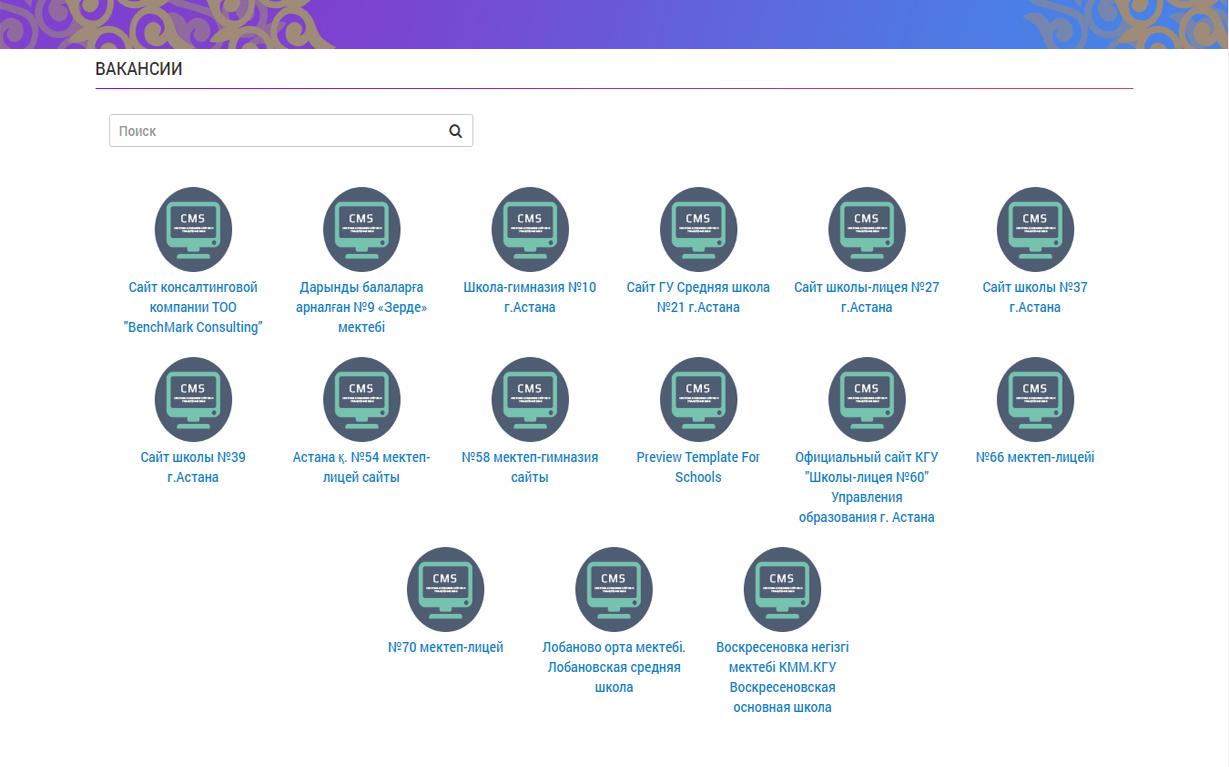Open CMS icon above Средняя школа №21
The height and width of the screenshot is (767, 1229).
pos(698,228)
